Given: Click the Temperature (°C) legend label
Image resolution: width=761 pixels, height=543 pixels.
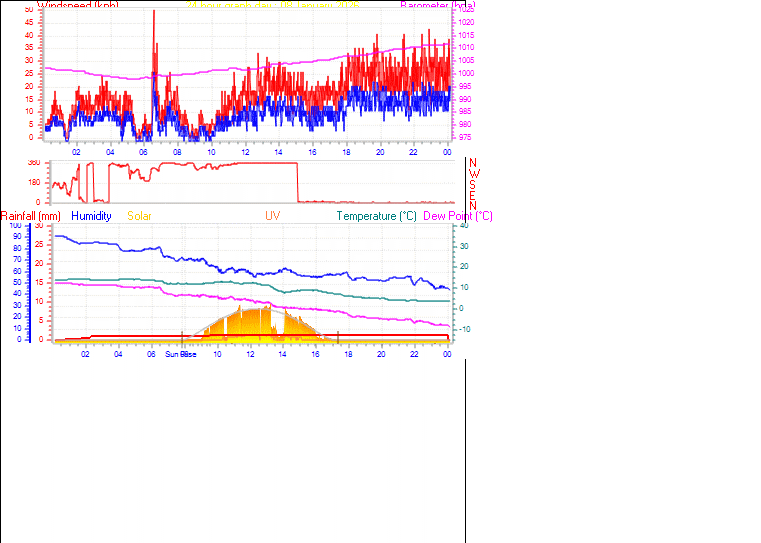Looking at the screenshot, I should tap(376, 216).
